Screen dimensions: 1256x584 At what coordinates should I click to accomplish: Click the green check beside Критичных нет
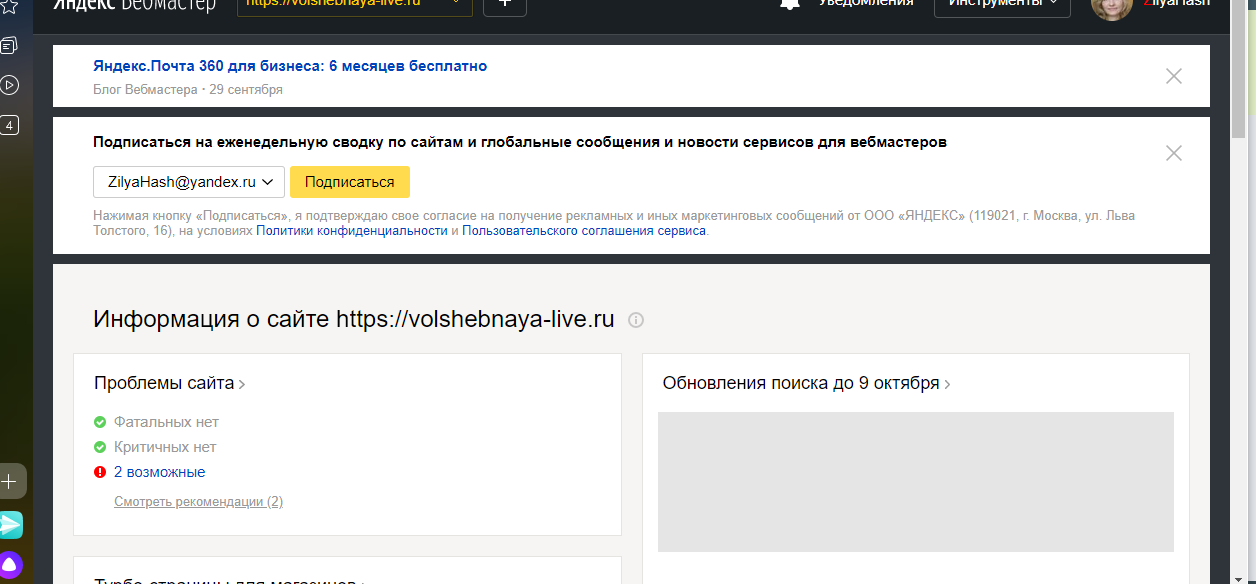click(100, 447)
